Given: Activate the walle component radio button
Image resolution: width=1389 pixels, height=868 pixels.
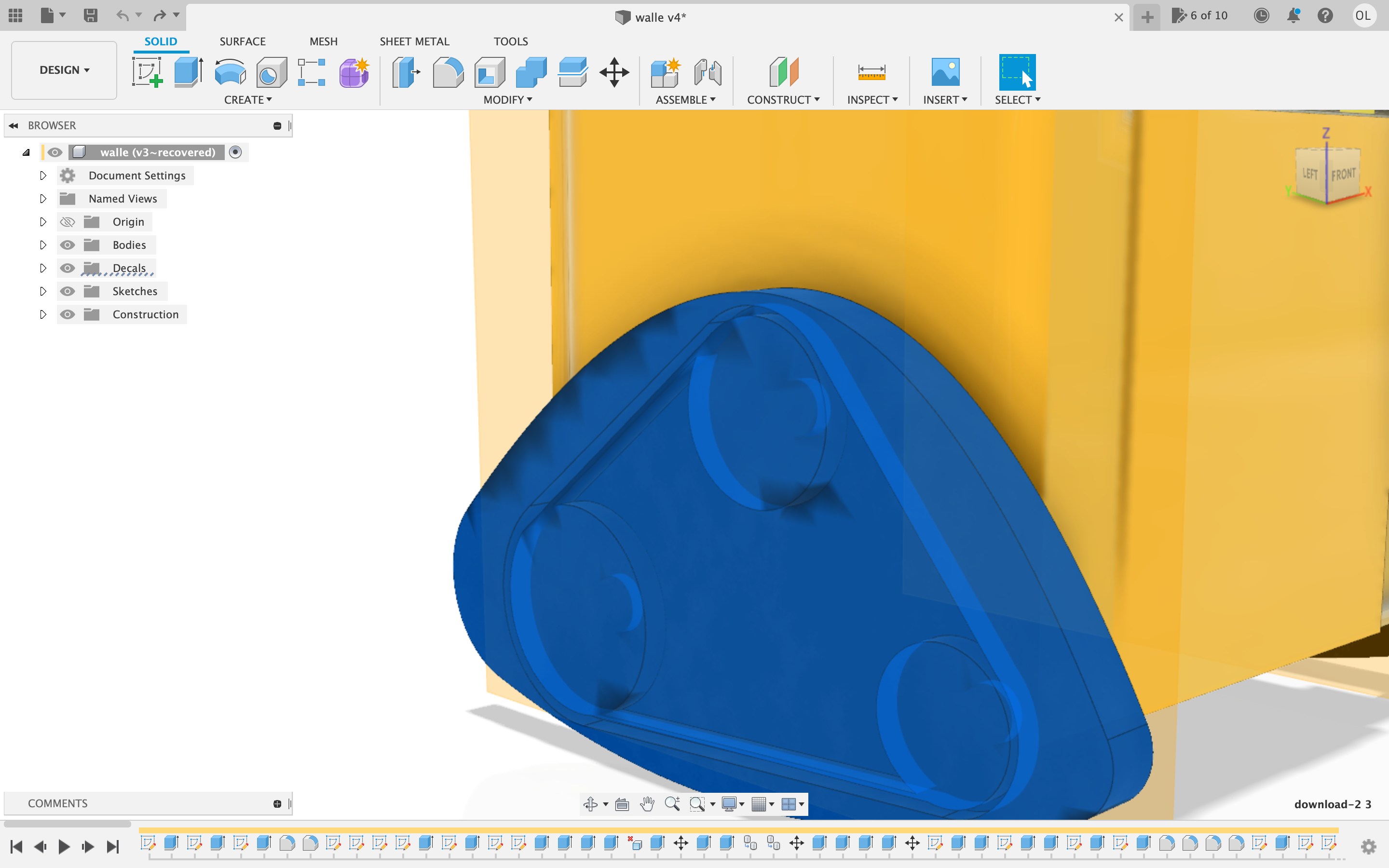Looking at the screenshot, I should (235, 152).
